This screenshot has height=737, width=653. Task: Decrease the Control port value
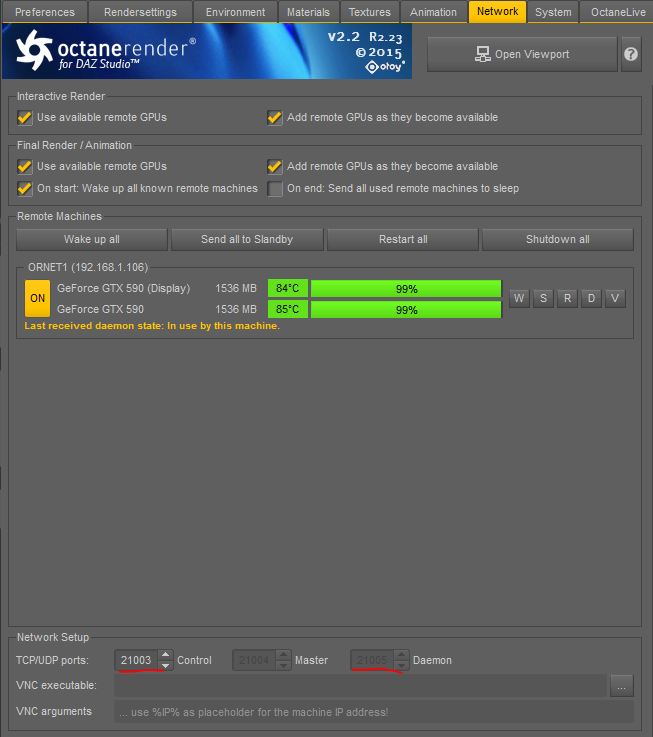coord(165,665)
